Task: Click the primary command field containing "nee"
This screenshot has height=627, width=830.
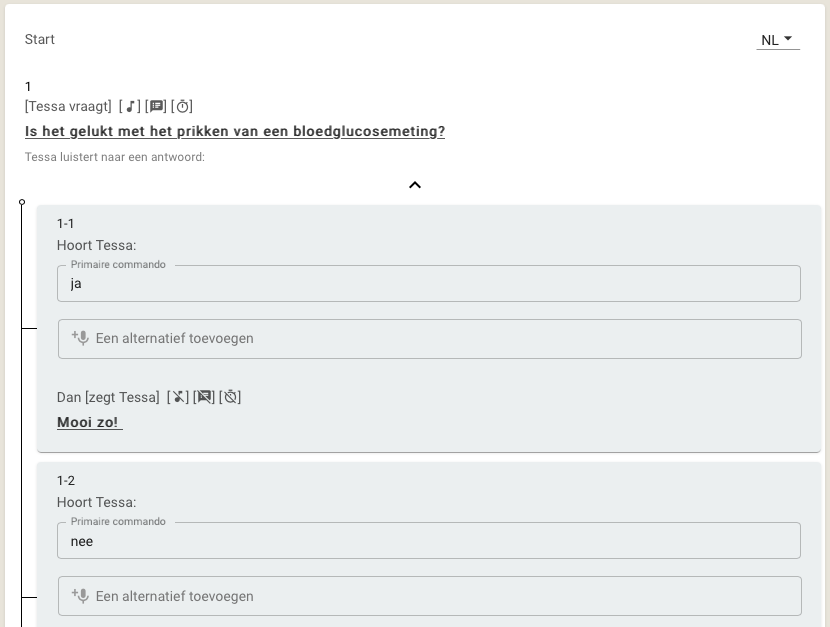Action: 429,541
